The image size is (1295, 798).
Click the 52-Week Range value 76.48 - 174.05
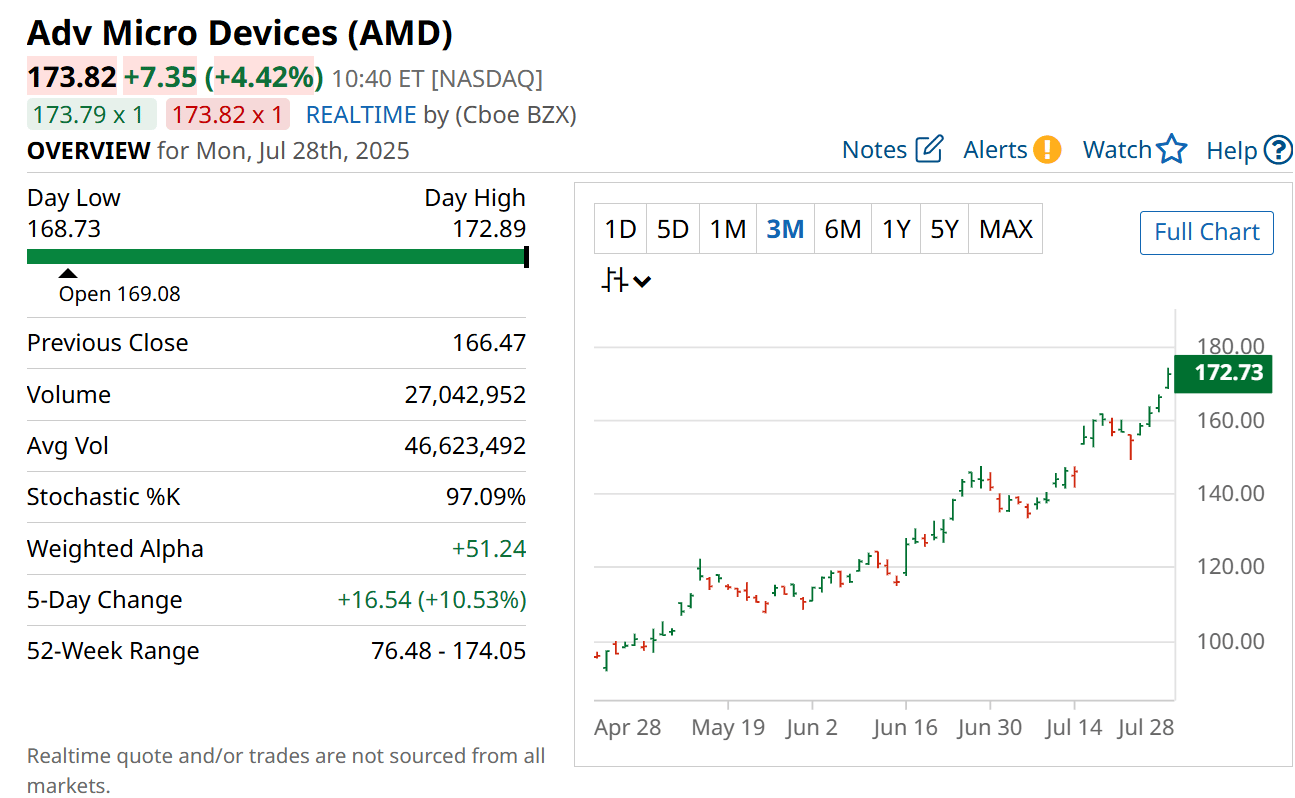click(449, 651)
